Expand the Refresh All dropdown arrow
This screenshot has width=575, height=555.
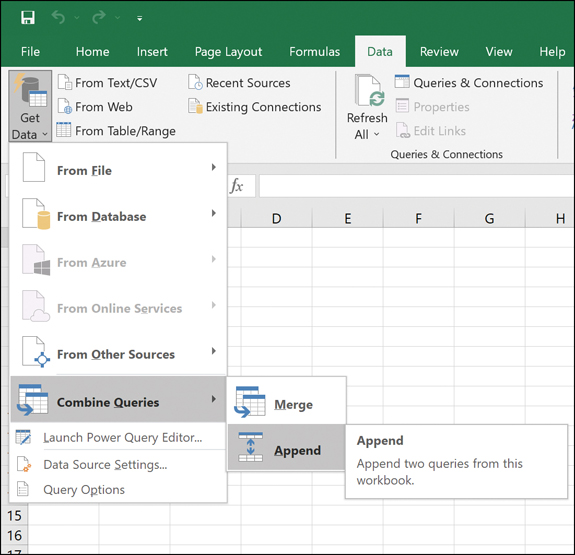377,135
